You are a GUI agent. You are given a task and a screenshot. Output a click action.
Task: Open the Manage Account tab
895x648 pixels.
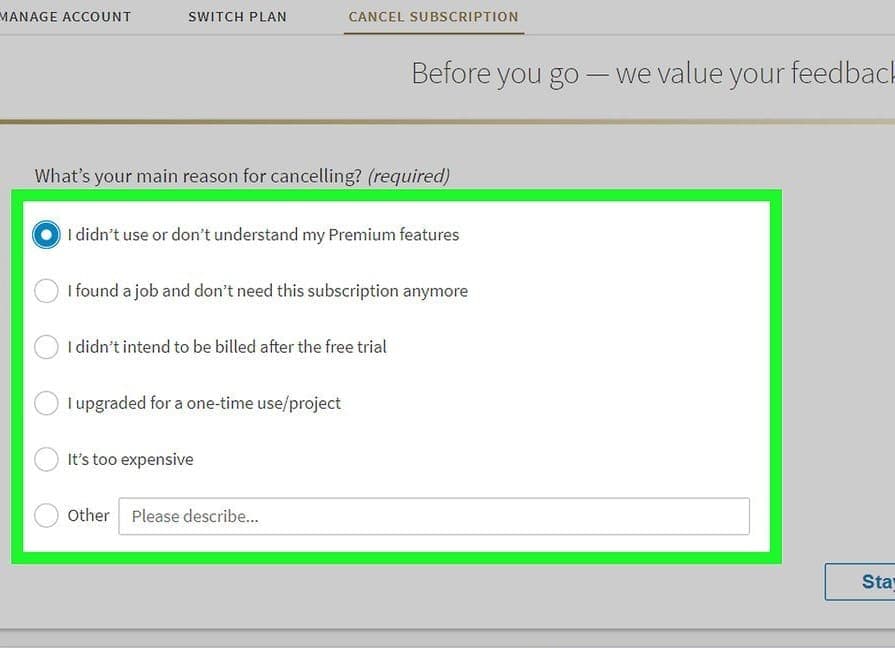tap(65, 17)
